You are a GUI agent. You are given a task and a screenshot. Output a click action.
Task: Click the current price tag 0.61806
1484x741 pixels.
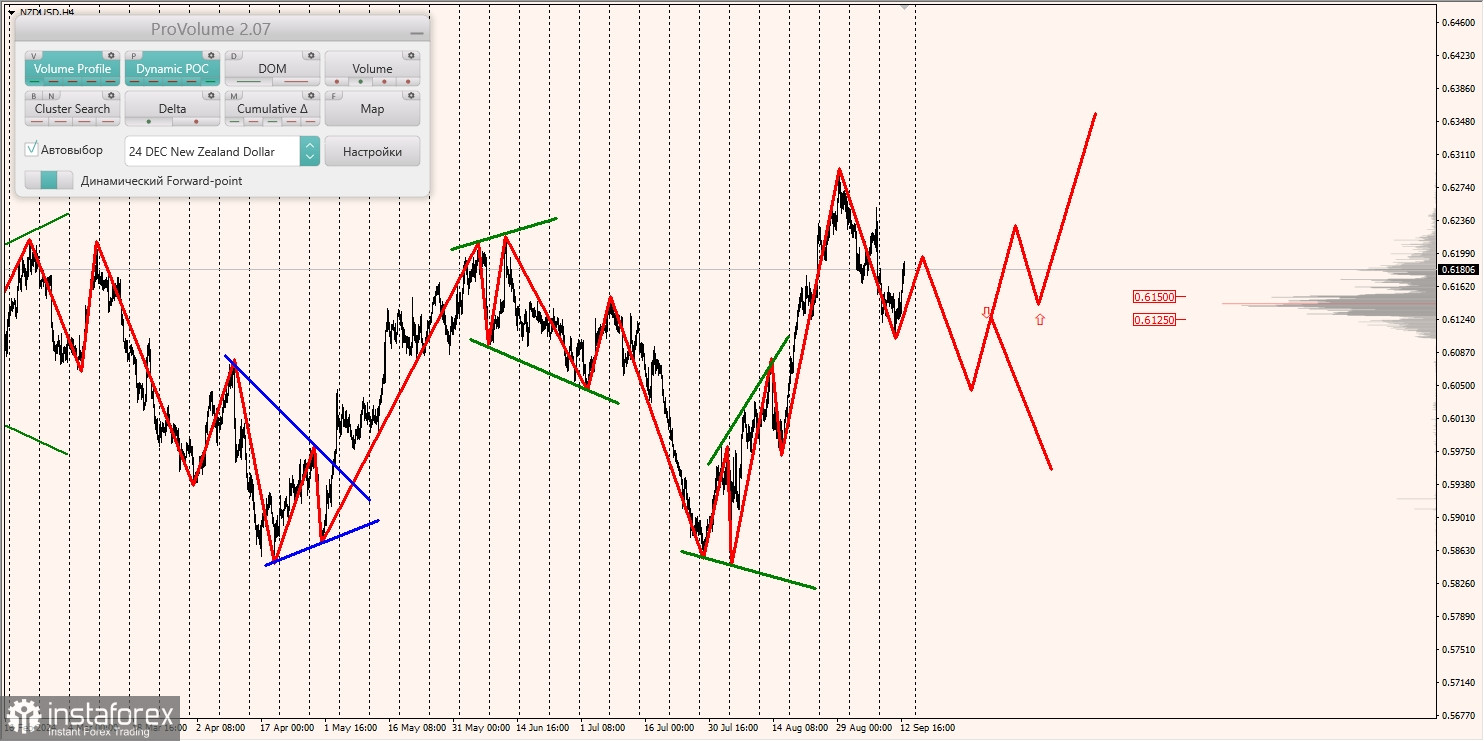pos(1458,269)
